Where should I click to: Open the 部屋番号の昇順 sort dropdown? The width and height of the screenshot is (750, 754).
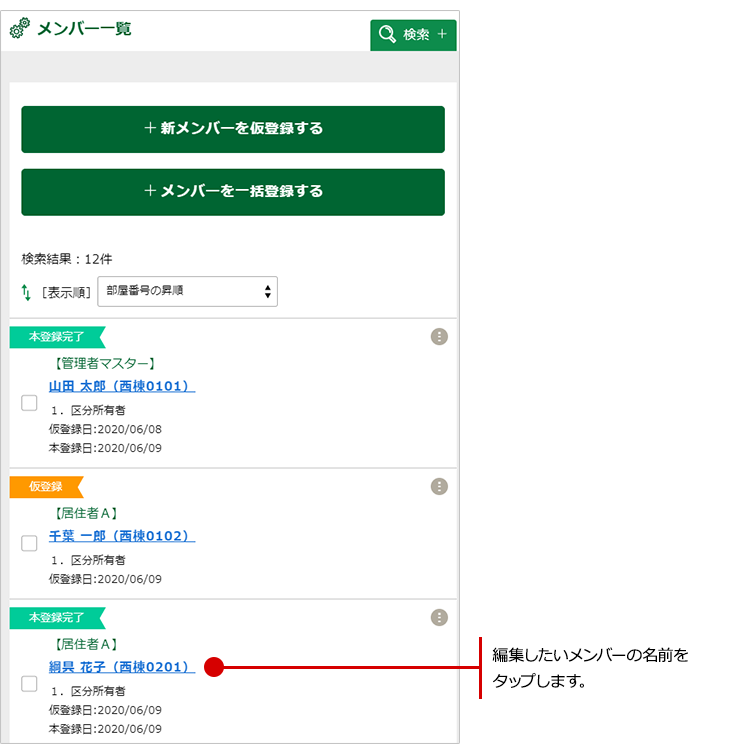click(x=188, y=291)
